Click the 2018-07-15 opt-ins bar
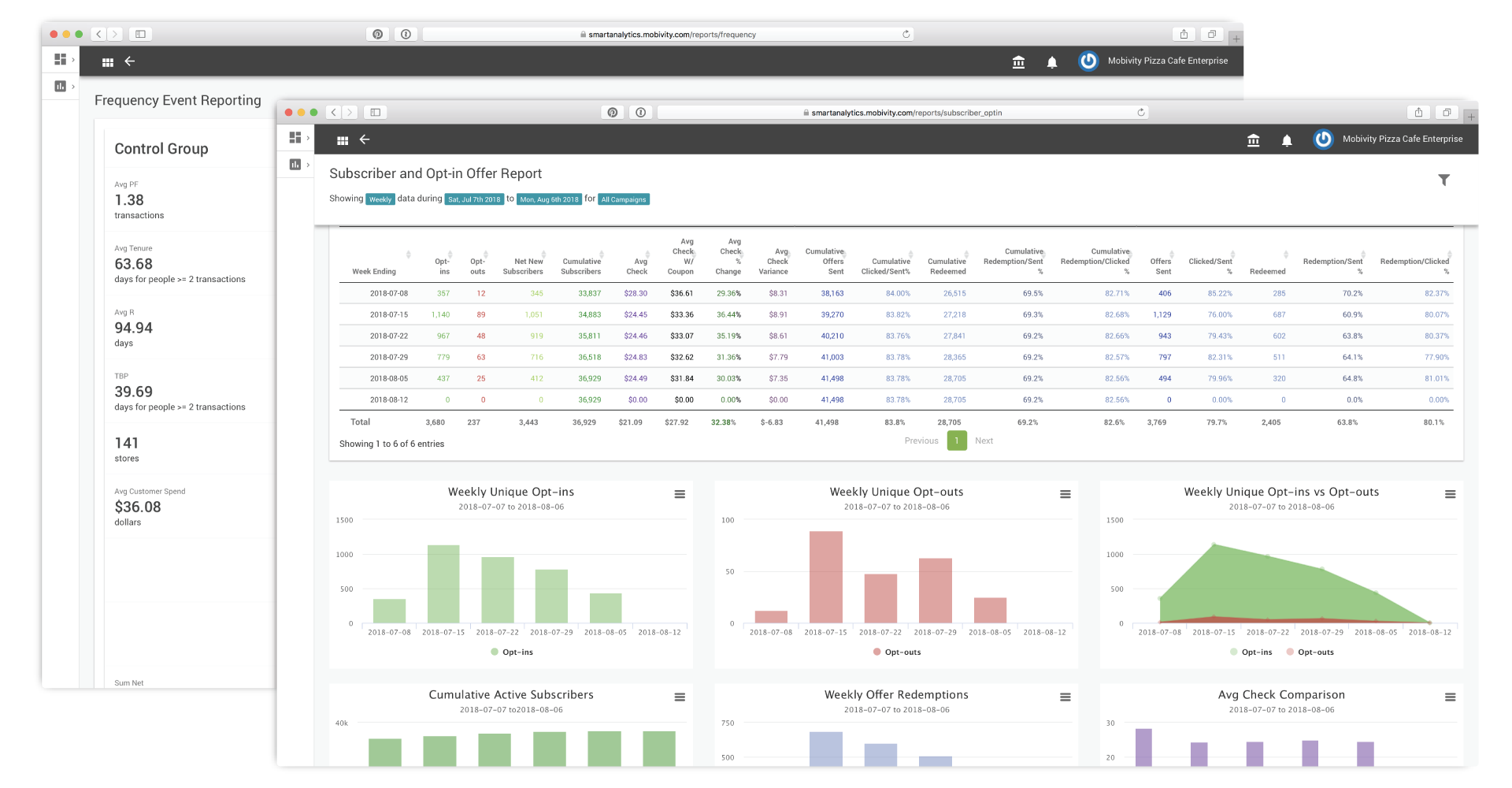The image size is (1512, 788). click(x=443, y=584)
